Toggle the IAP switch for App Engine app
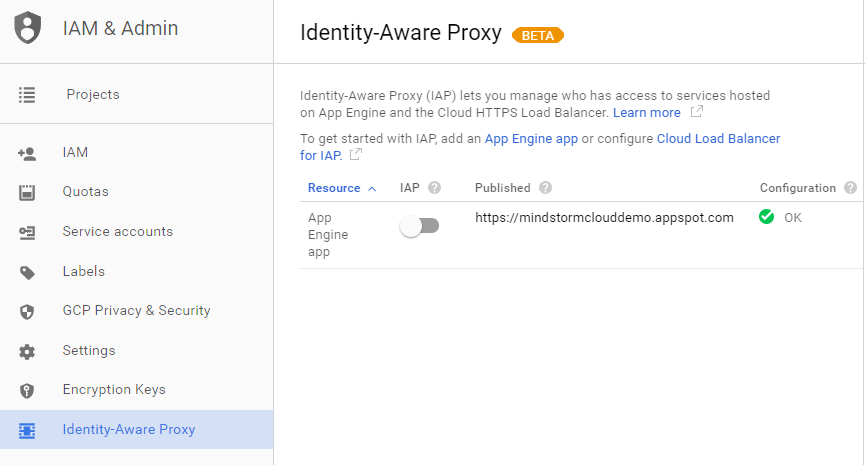865x465 pixels. 419,226
